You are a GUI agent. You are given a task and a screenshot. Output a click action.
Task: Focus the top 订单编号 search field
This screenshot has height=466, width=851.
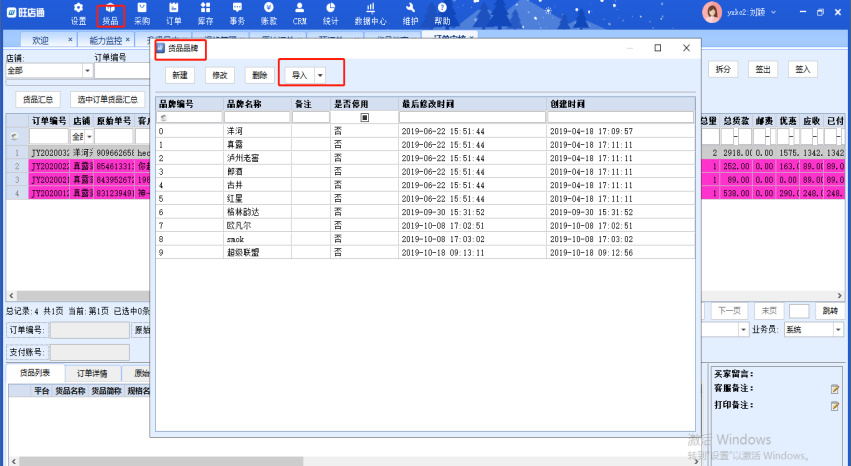coord(122,71)
